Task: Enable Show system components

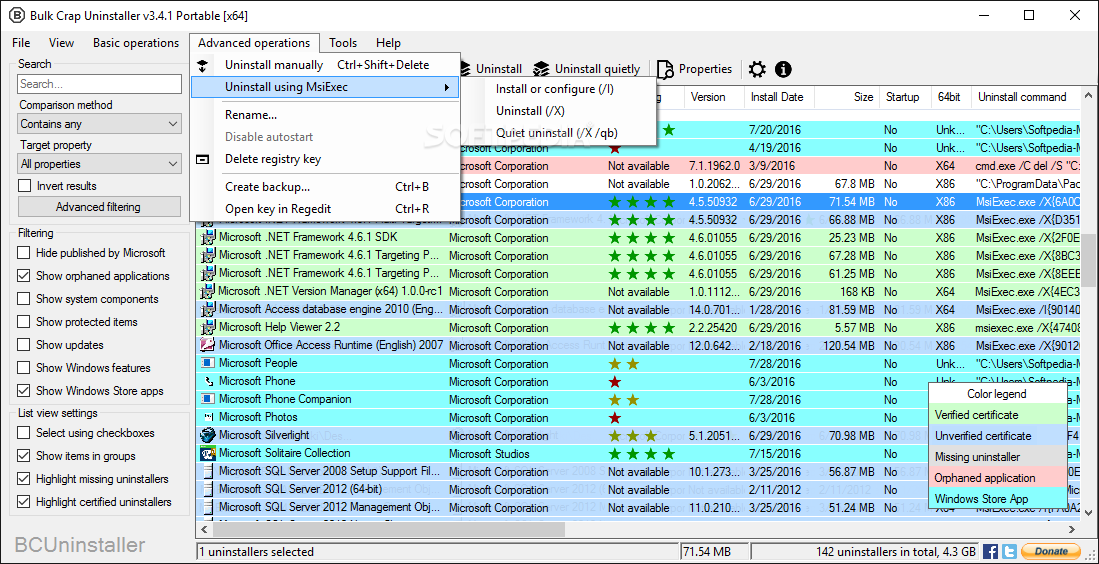Action: pyautogui.click(x=24, y=299)
